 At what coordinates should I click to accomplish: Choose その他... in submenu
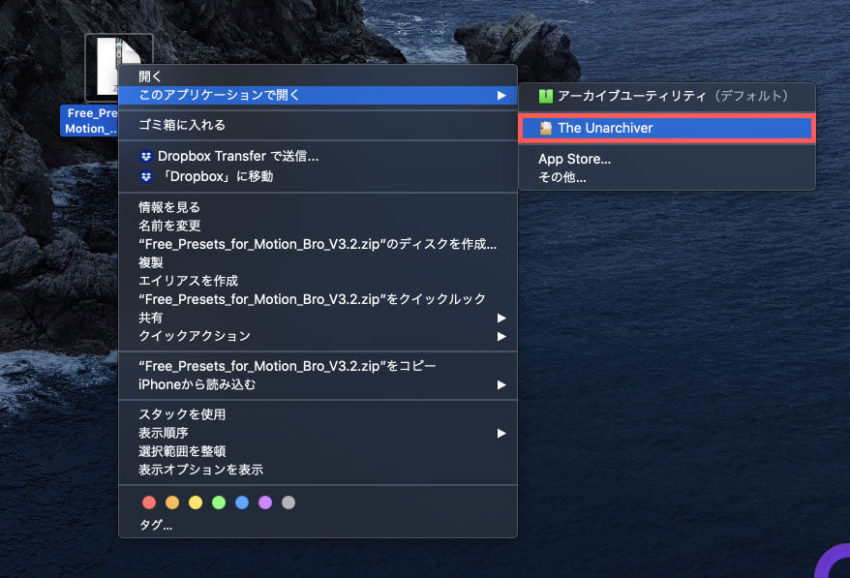(x=667, y=178)
